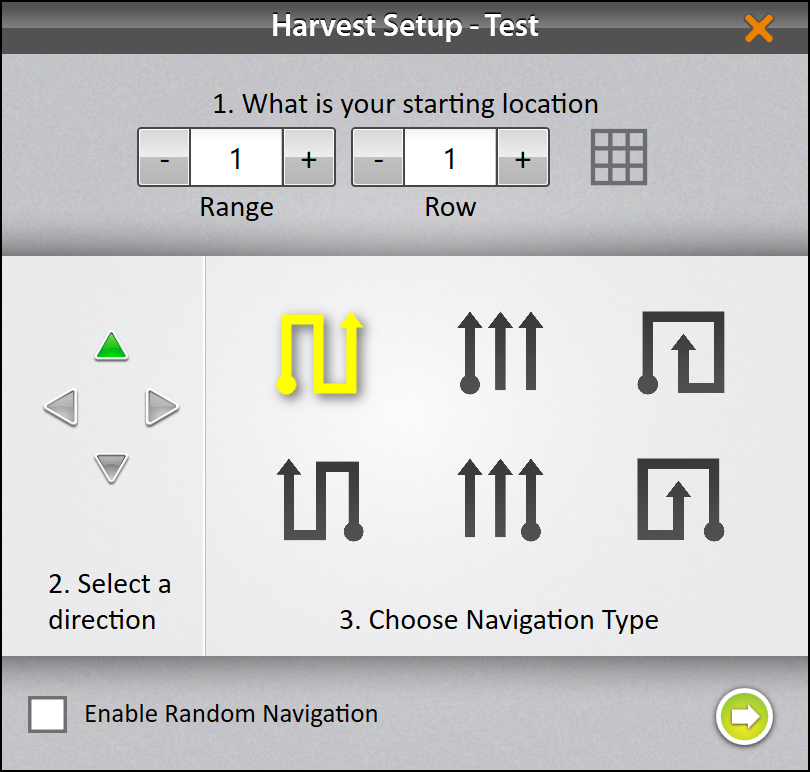Decrease the Range value with minus

(164, 158)
